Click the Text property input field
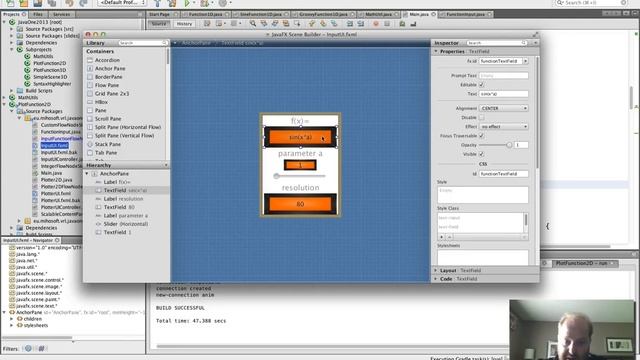Screen dimensions: 640x360 pos(504,94)
